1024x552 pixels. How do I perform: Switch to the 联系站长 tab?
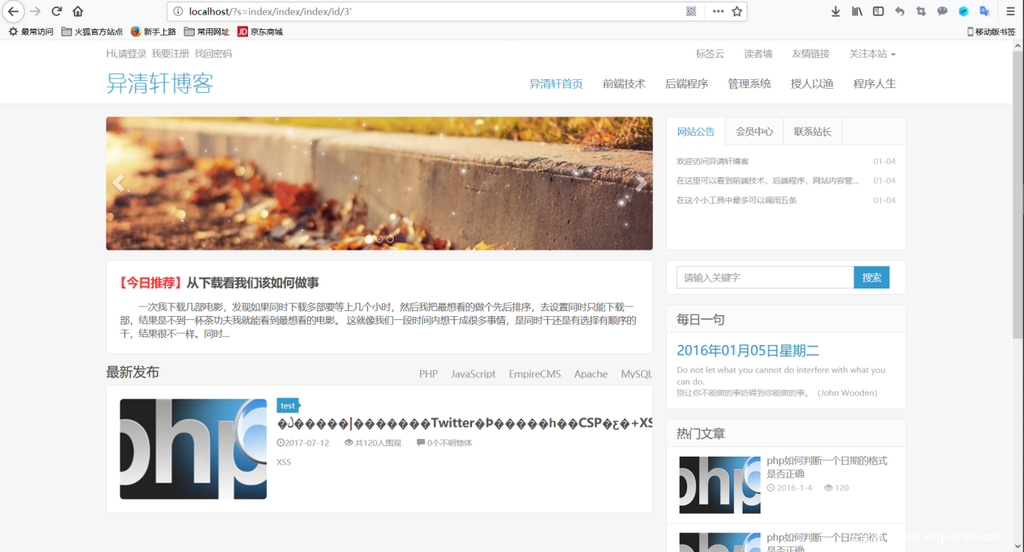(x=813, y=132)
